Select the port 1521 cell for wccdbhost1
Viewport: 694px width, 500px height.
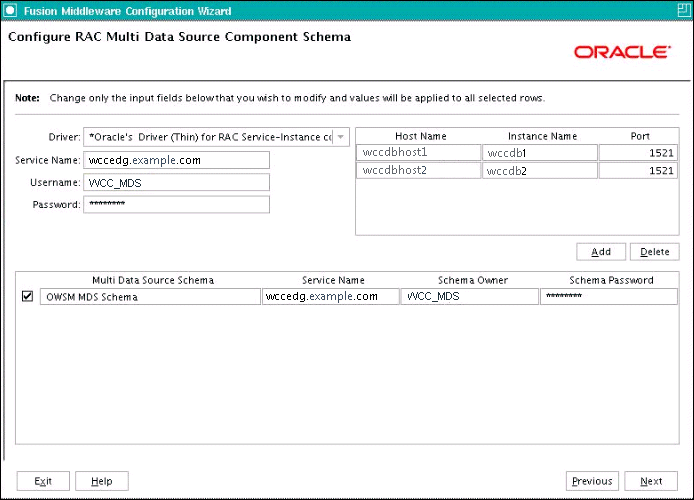click(x=639, y=153)
